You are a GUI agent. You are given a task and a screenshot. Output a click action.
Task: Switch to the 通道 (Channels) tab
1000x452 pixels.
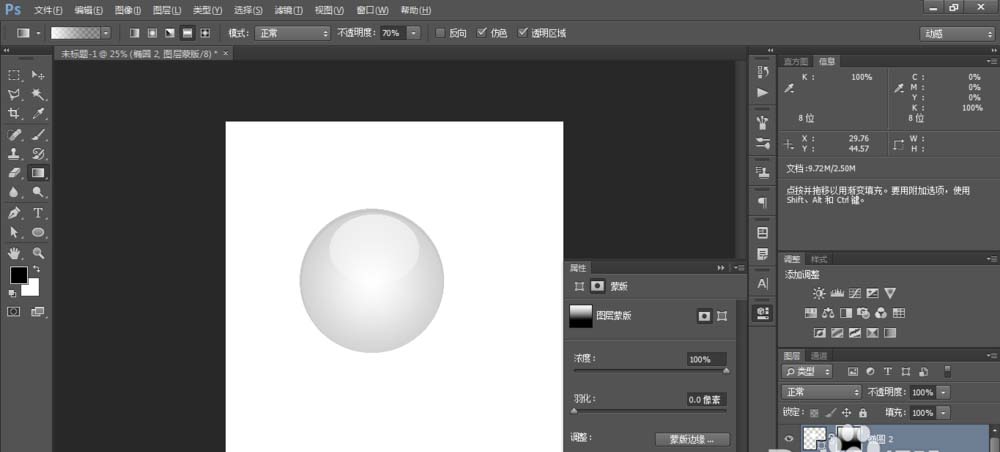pos(819,355)
